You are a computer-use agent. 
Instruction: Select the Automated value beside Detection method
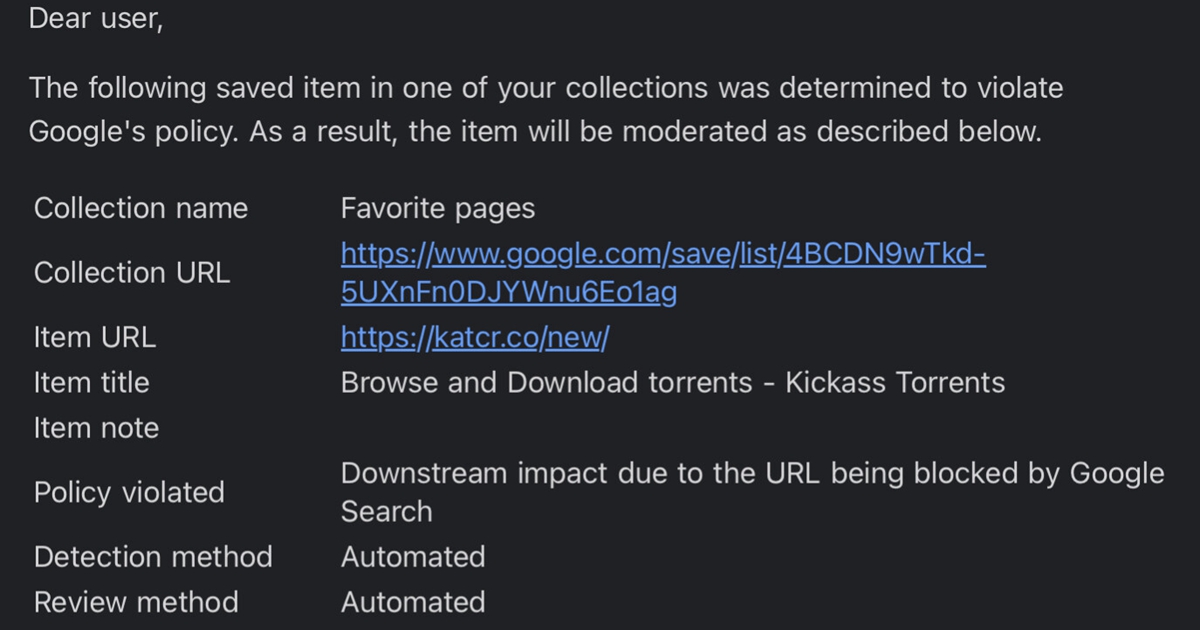click(413, 557)
